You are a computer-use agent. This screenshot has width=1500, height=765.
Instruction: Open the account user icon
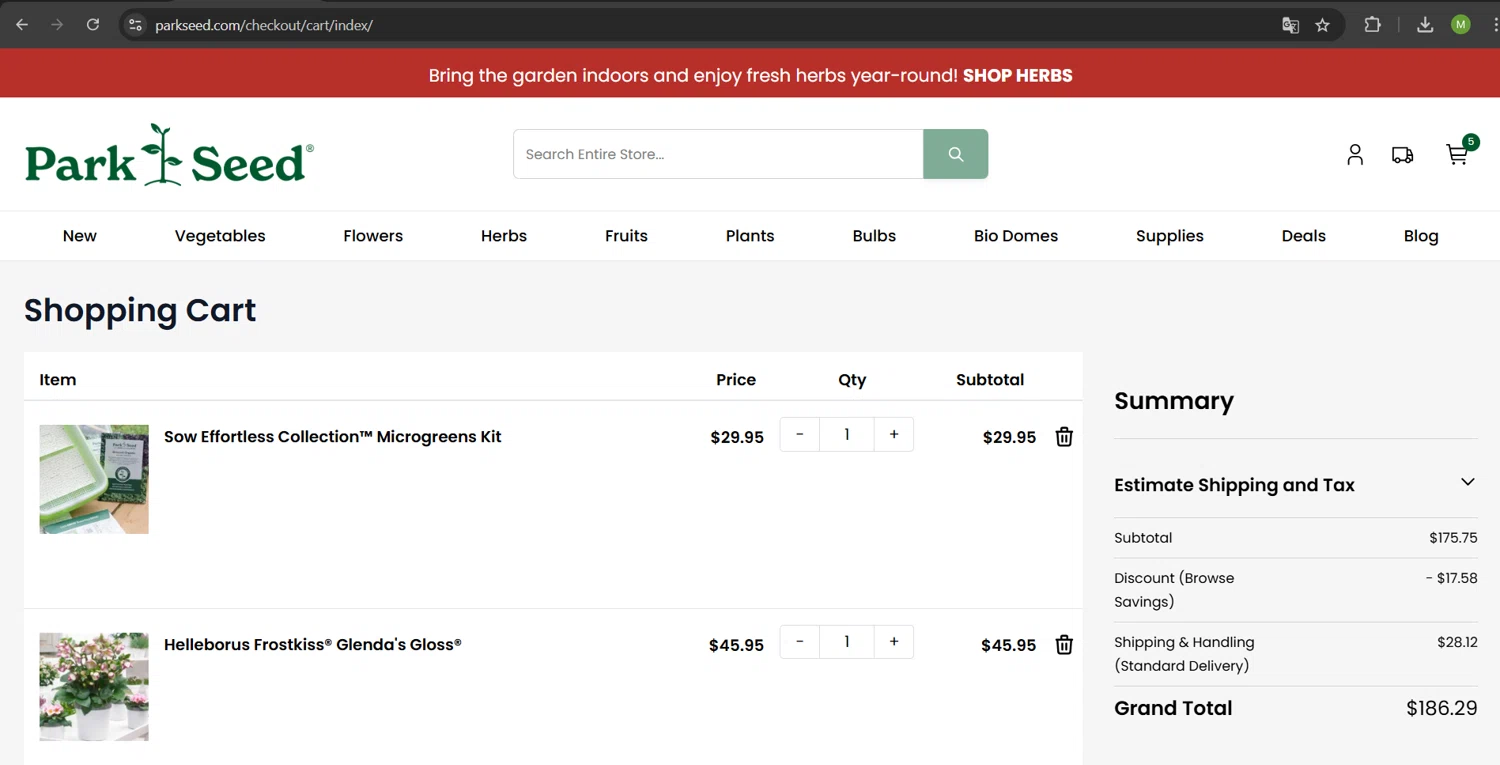[x=1355, y=154]
